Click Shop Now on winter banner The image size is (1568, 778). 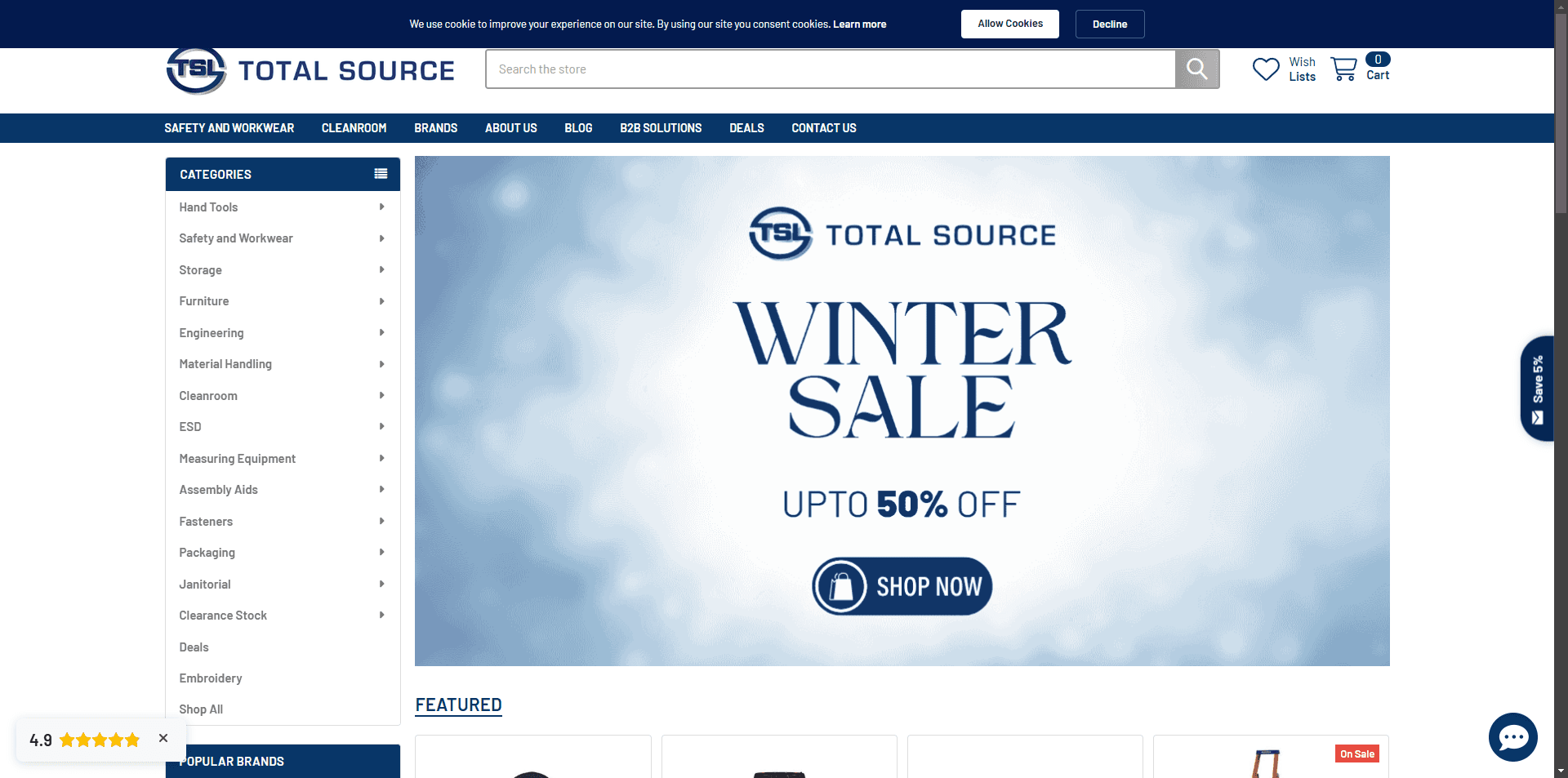coord(902,586)
